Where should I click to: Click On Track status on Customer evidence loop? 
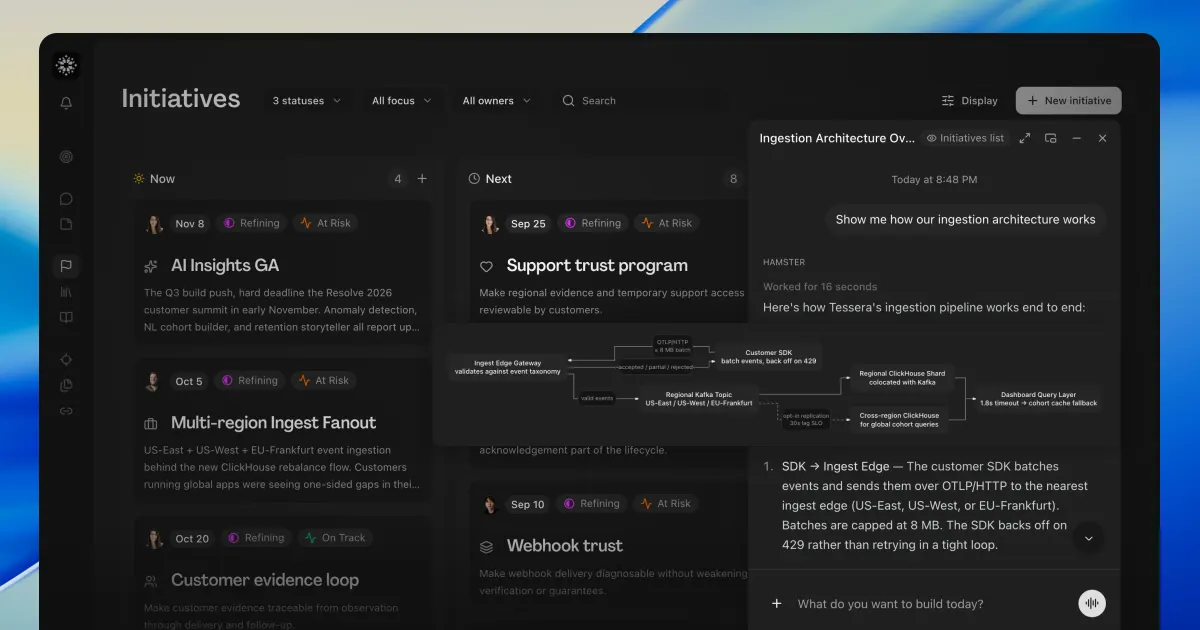[x=336, y=538]
